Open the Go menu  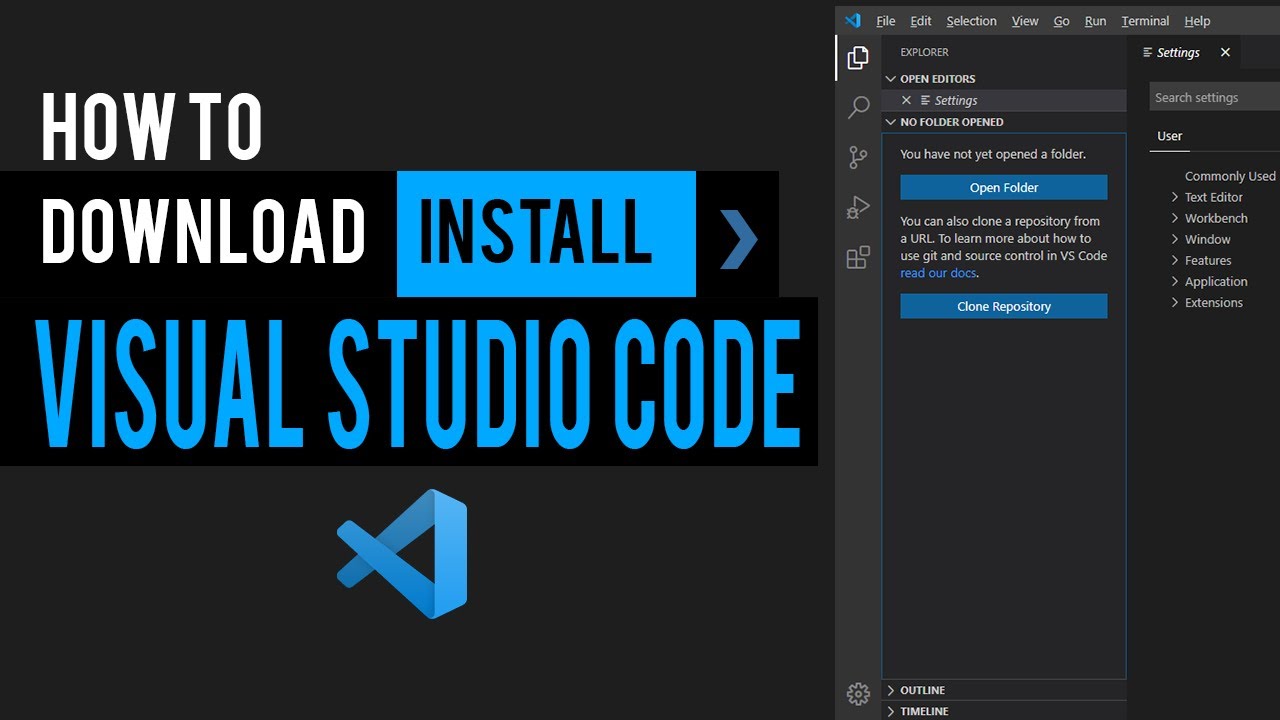[x=1061, y=21]
